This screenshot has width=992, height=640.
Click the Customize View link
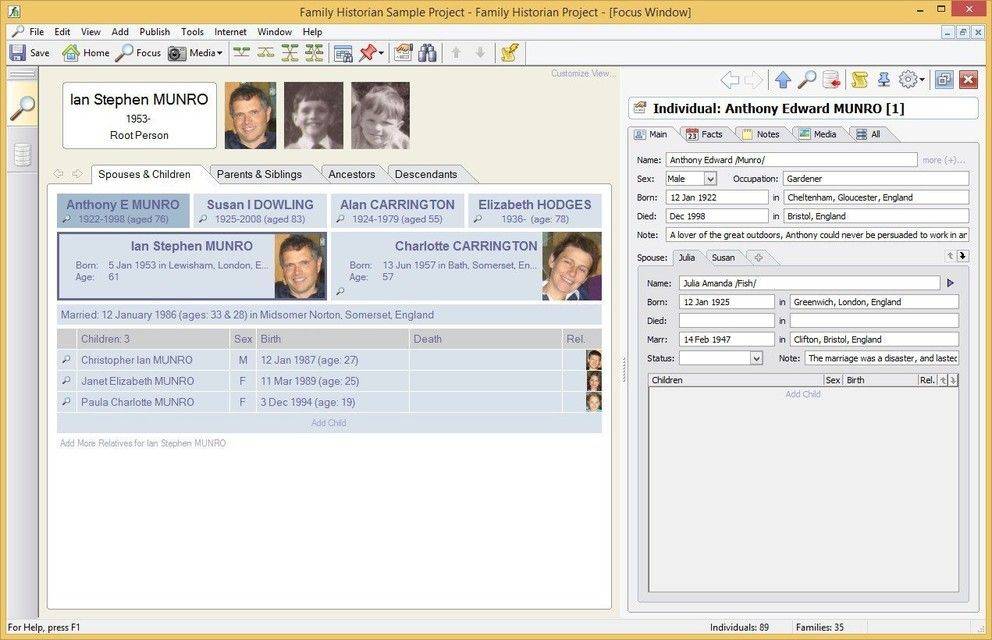582,74
